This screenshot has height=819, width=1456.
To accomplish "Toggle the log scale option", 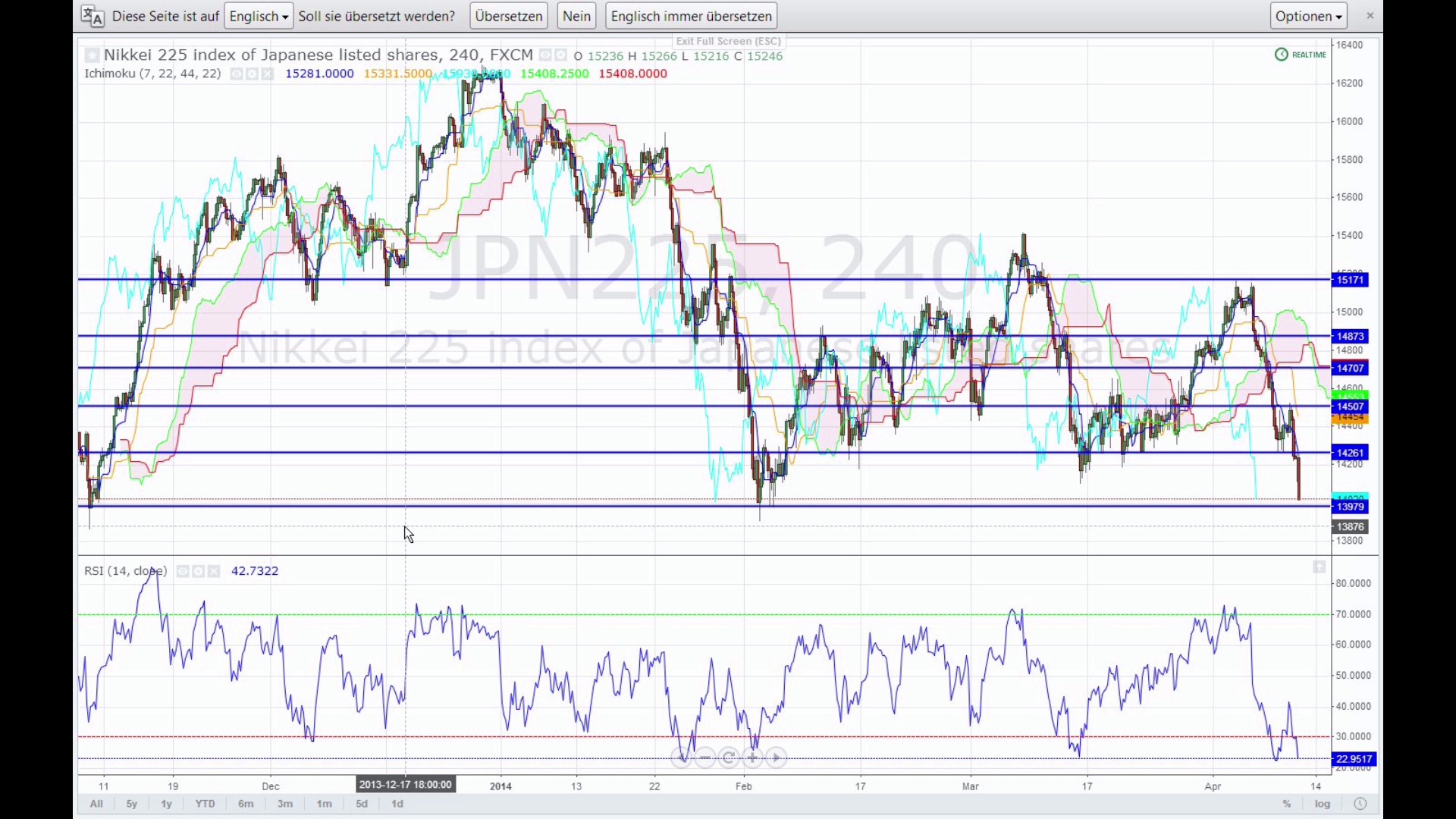I will point(1323,804).
